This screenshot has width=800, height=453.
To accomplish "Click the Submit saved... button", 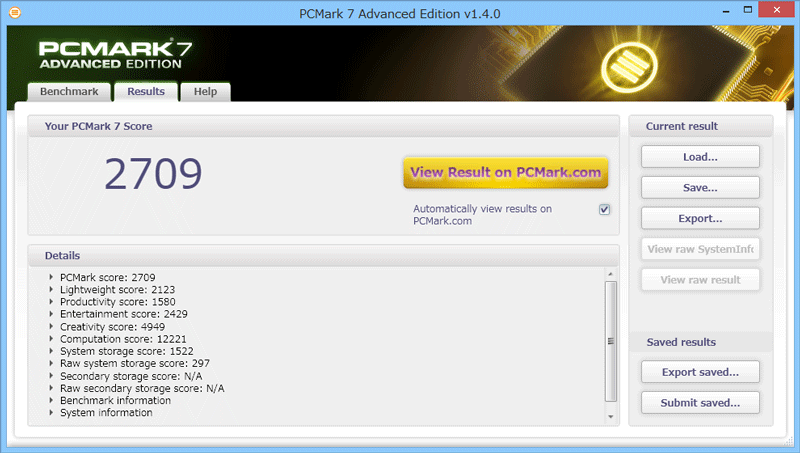I will coord(700,402).
